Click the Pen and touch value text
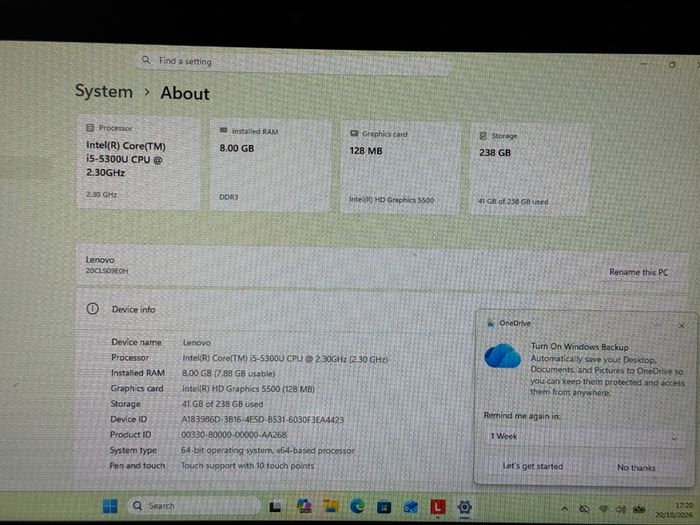The image size is (700, 525). tap(247, 466)
